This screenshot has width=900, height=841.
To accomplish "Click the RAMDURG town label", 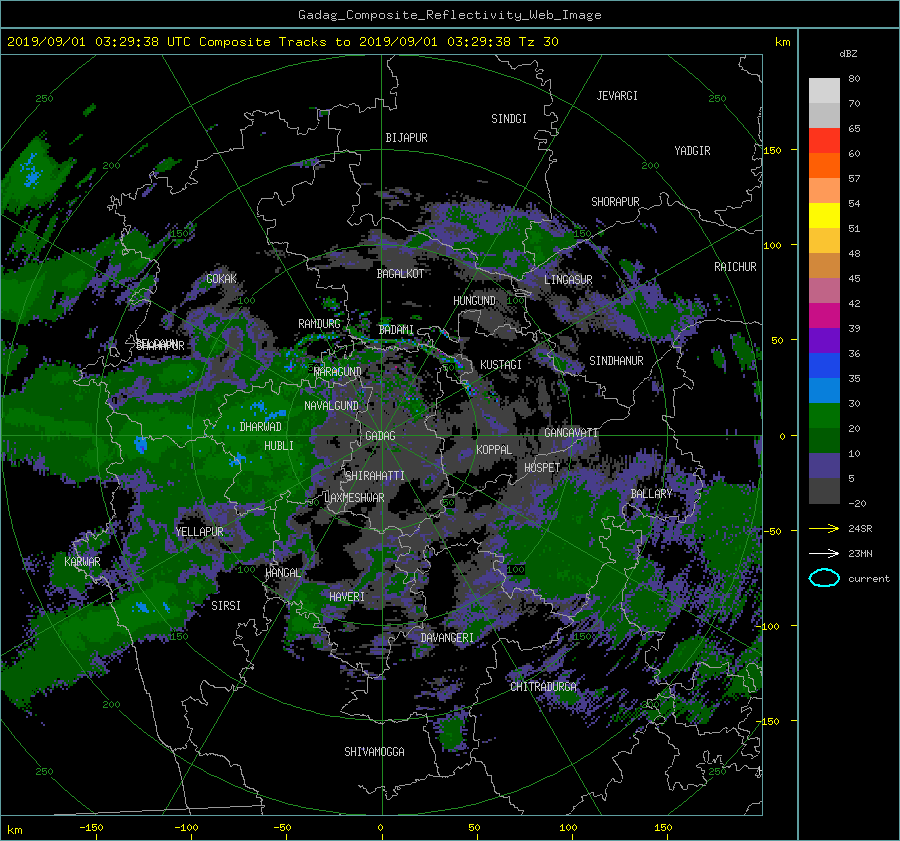I will tap(319, 324).
